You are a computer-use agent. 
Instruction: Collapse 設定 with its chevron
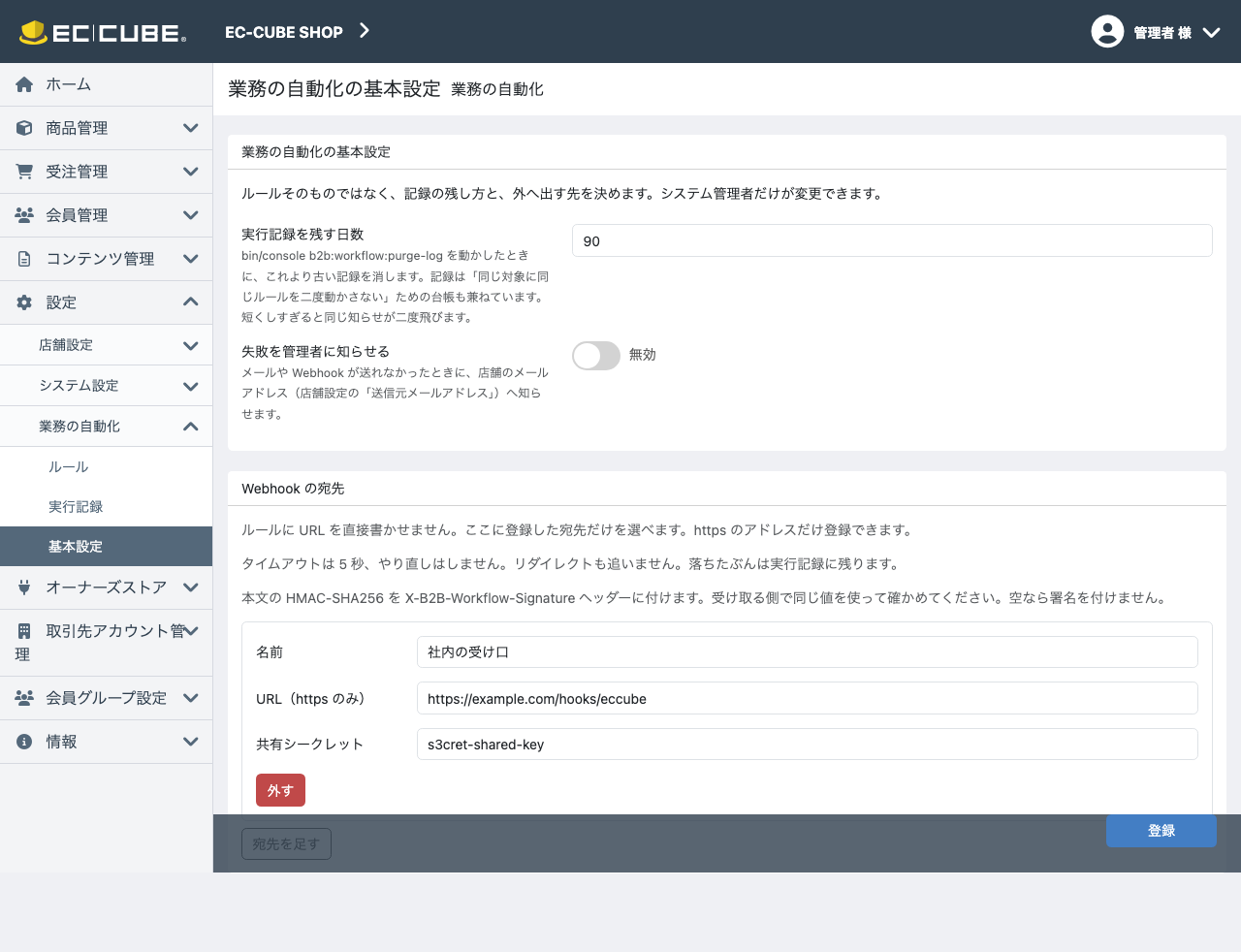pyautogui.click(x=191, y=302)
